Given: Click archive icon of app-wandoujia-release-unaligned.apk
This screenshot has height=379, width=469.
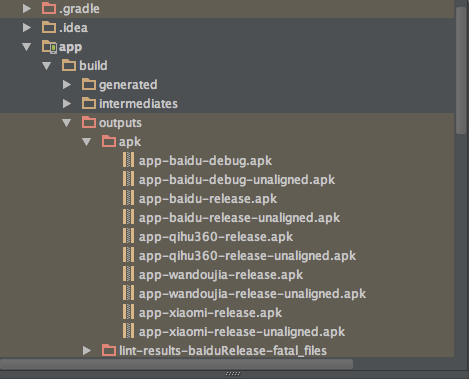Looking at the screenshot, I should point(128,293).
